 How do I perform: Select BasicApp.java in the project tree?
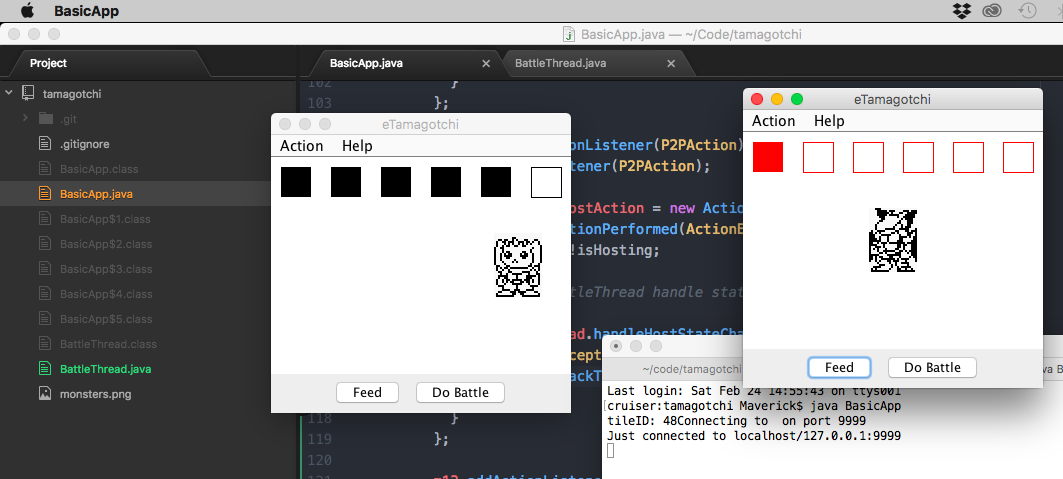tap(96, 194)
